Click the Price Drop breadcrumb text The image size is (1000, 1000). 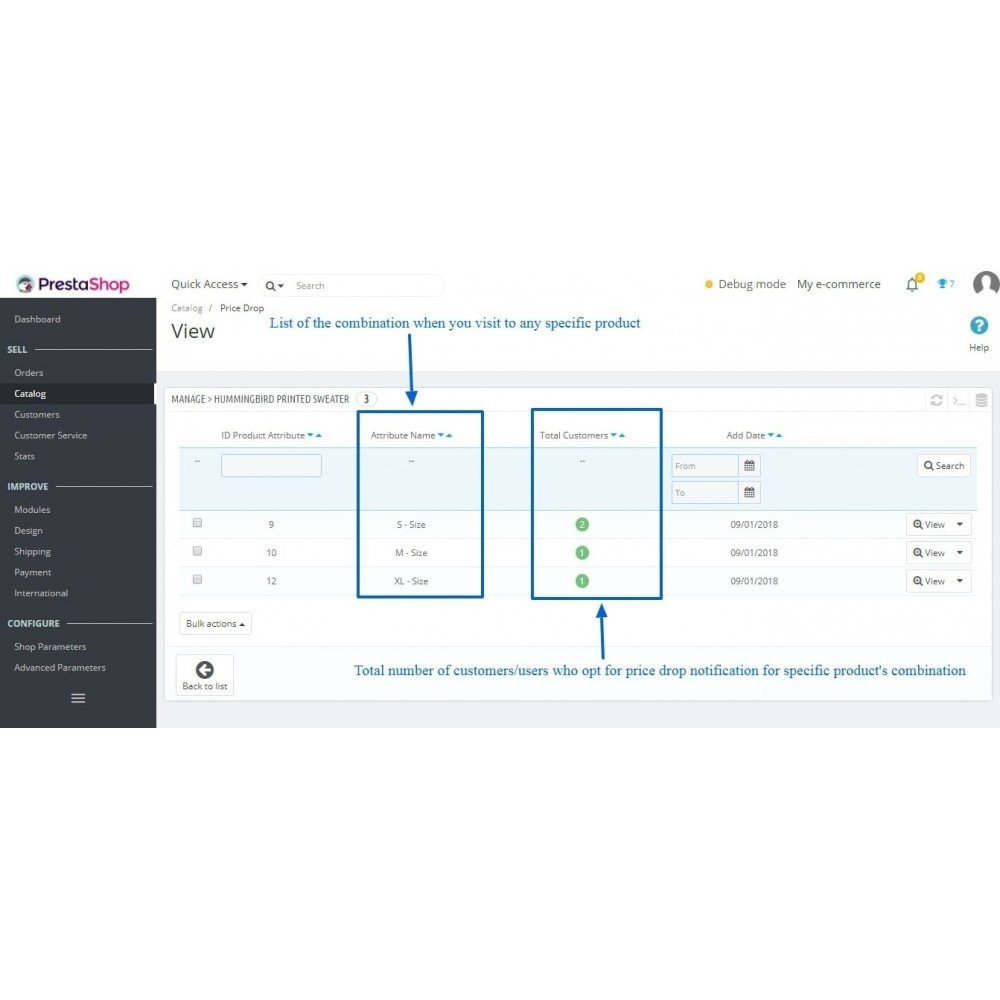[242, 308]
